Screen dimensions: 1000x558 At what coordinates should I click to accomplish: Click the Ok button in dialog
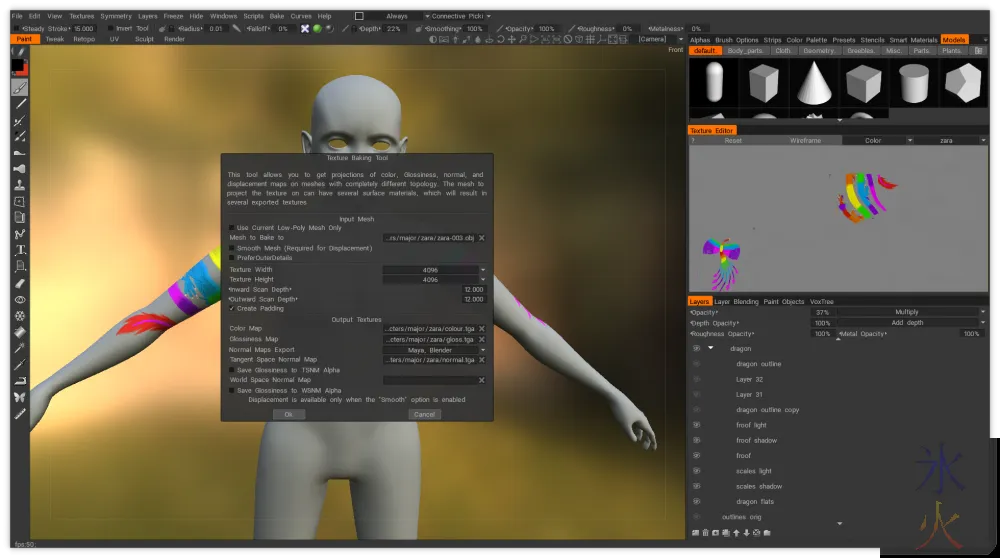[x=288, y=415]
